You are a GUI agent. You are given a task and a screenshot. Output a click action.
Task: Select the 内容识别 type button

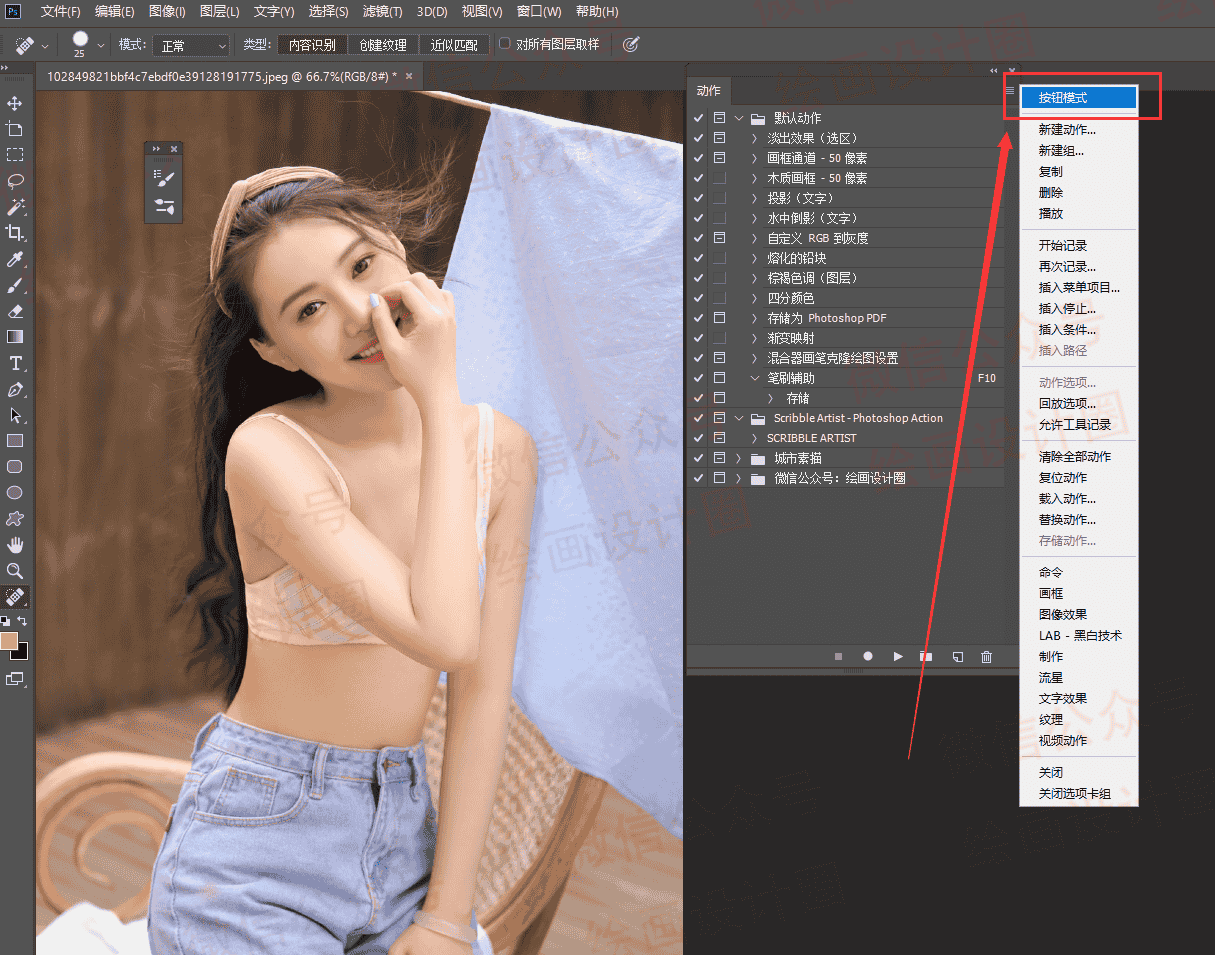[x=312, y=45]
